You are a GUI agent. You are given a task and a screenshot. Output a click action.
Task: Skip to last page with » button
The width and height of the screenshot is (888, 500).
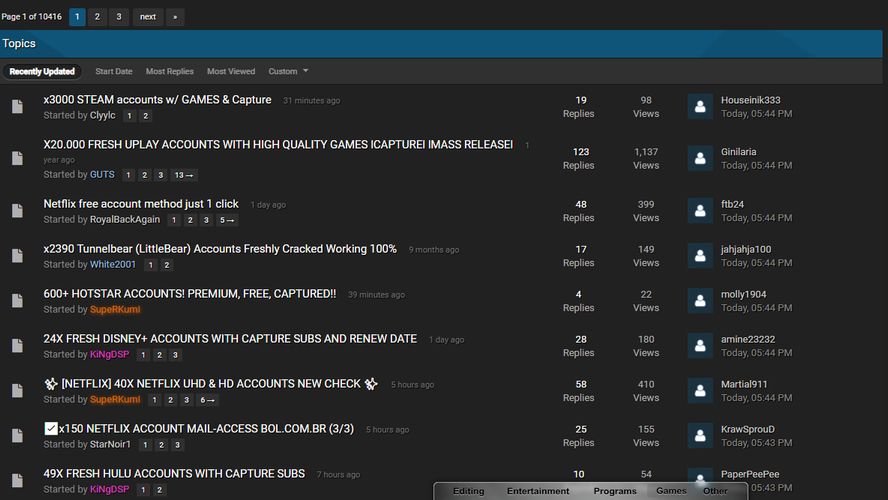[175, 17]
